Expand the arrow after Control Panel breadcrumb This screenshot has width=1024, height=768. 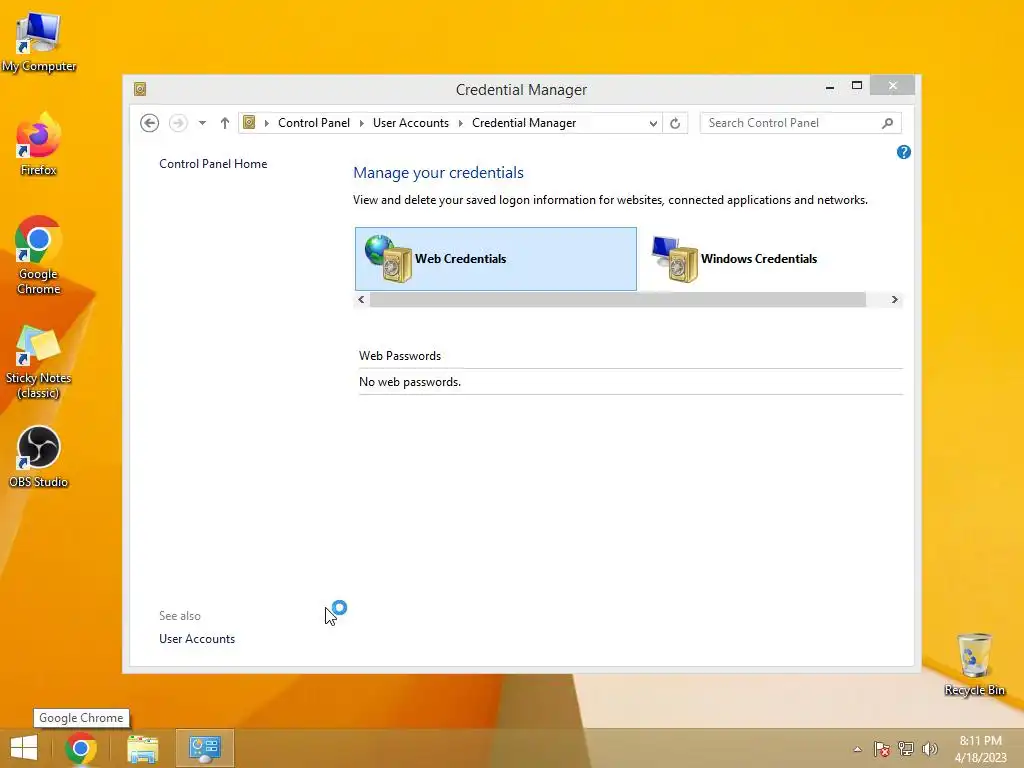point(362,123)
